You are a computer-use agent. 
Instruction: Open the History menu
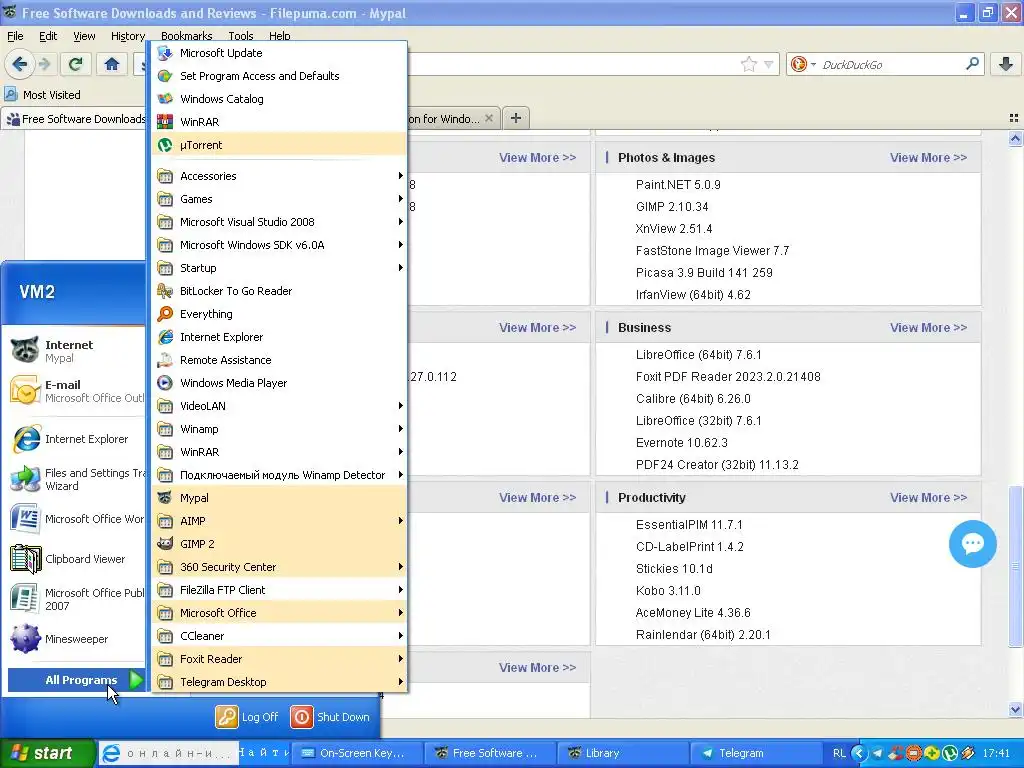[127, 36]
